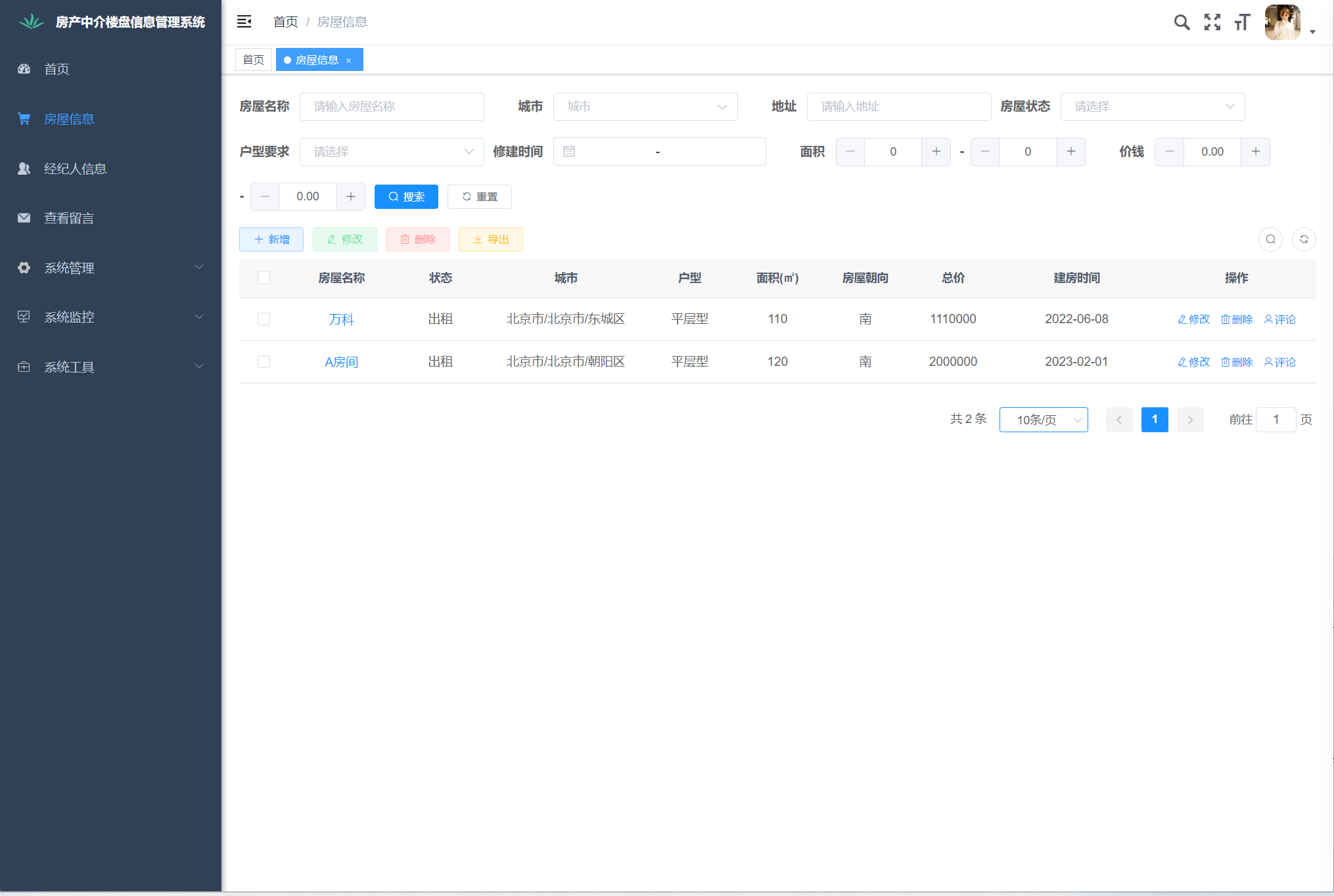Screen dimensions: 1334x896
Task: Check the A房间 row checkbox
Action: (264, 361)
